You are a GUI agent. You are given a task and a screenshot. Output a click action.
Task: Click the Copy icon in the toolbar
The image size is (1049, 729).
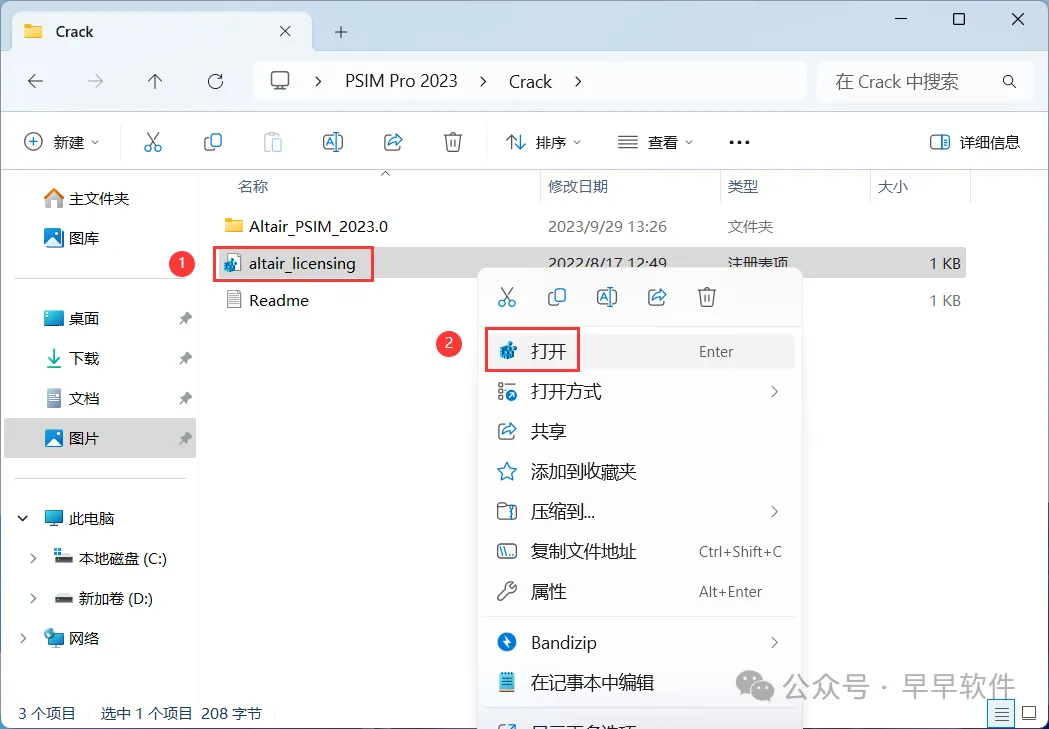pyautogui.click(x=213, y=142)
